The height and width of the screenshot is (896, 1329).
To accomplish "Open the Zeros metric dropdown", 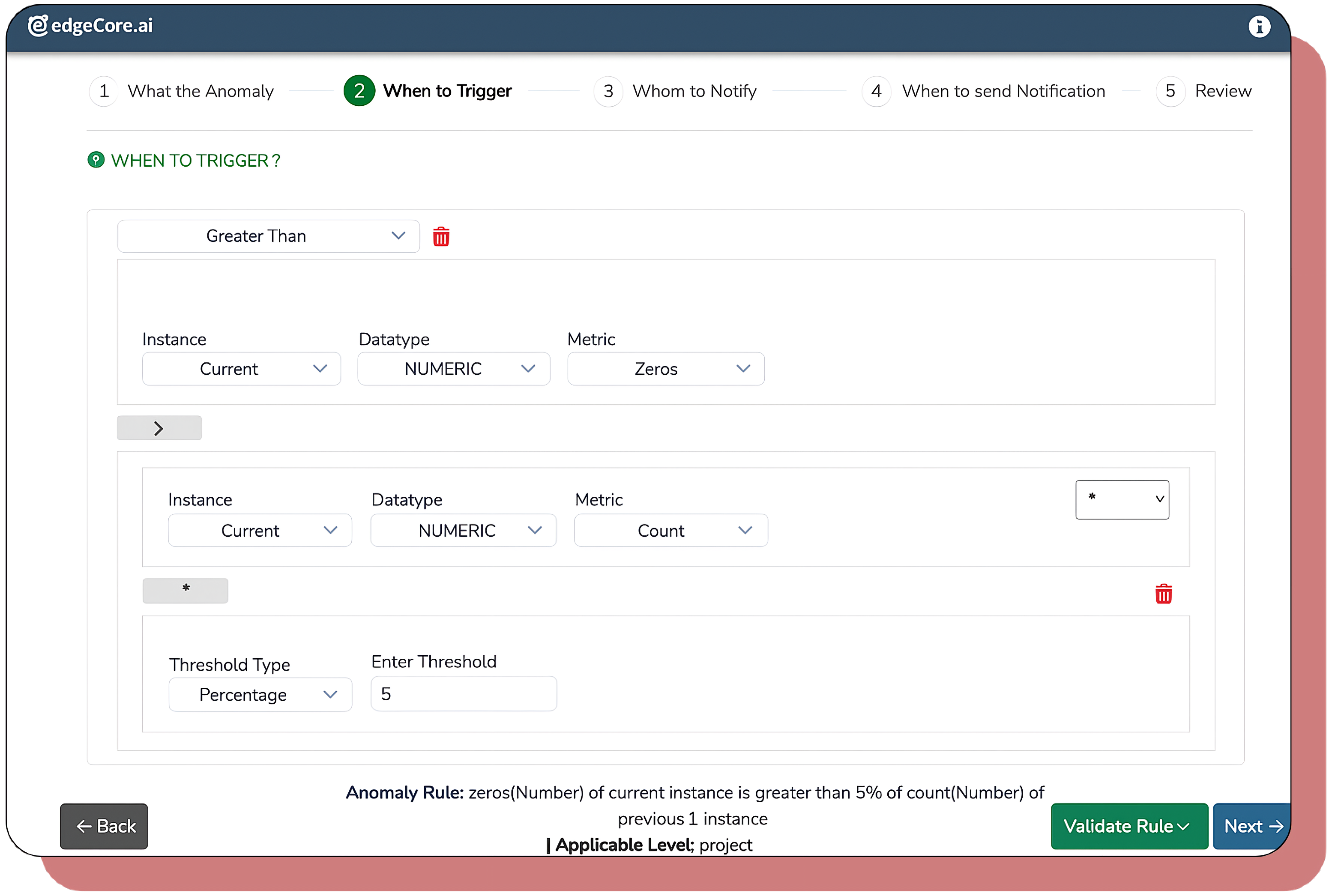I will coord(665,369).
